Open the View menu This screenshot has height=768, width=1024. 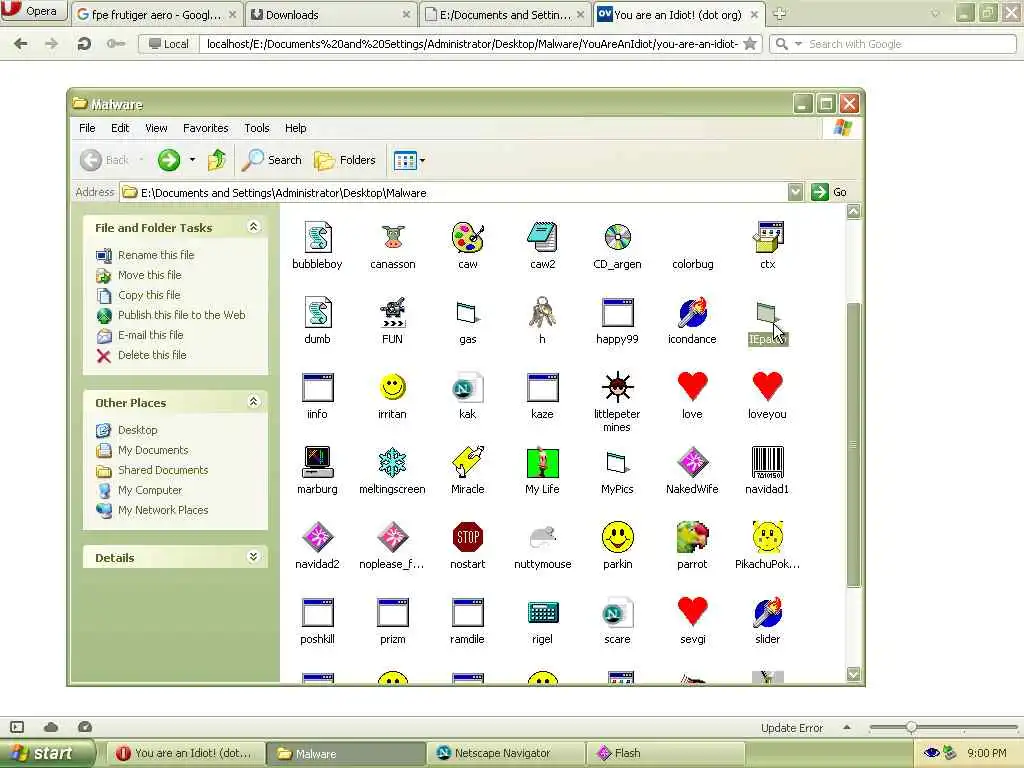click(x=156, y=128)
